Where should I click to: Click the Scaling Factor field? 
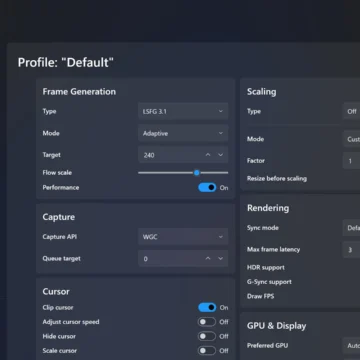pos(351,161)
